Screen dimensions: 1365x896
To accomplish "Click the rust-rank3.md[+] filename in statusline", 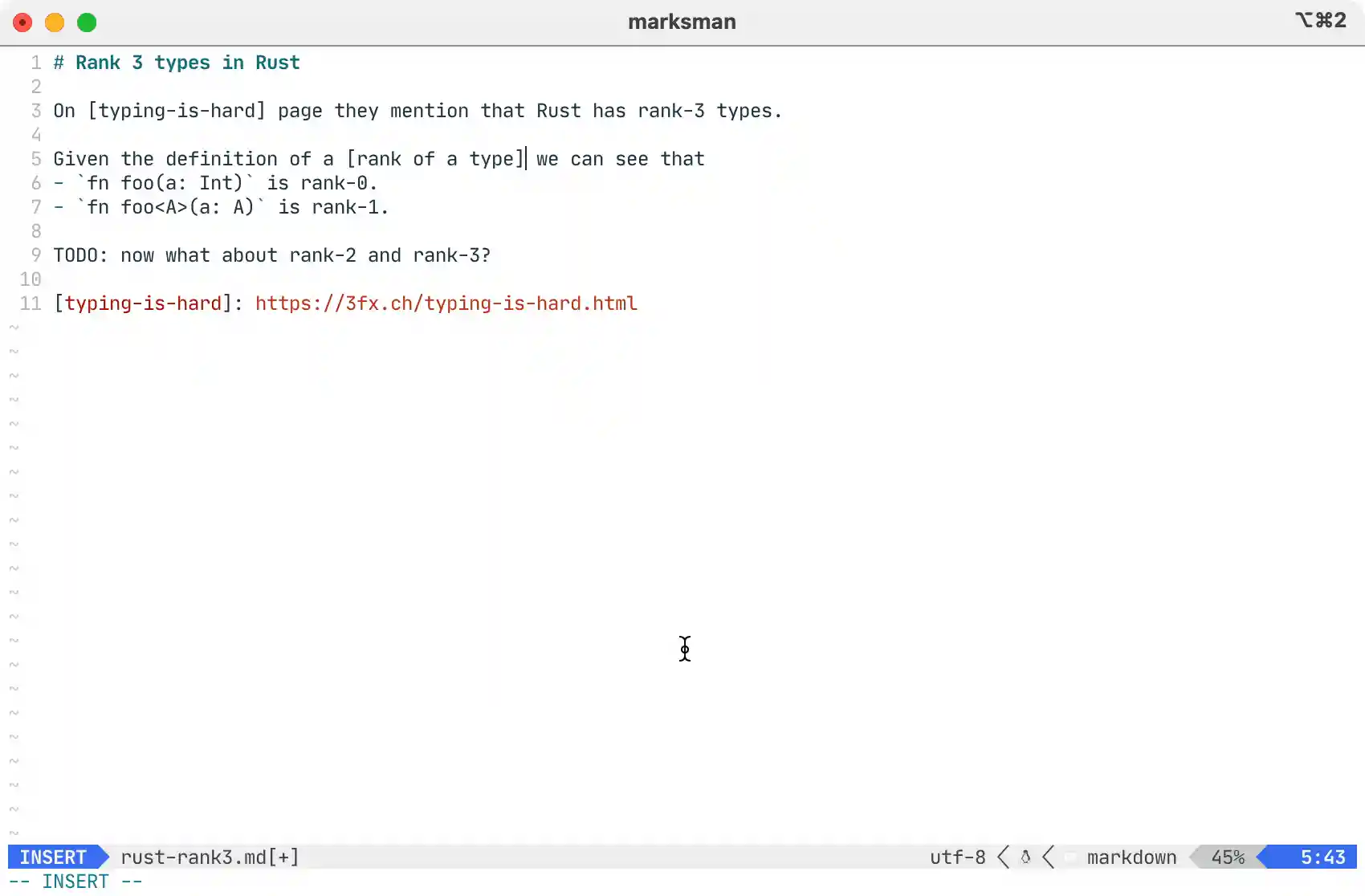I will (x=210, y=857).
